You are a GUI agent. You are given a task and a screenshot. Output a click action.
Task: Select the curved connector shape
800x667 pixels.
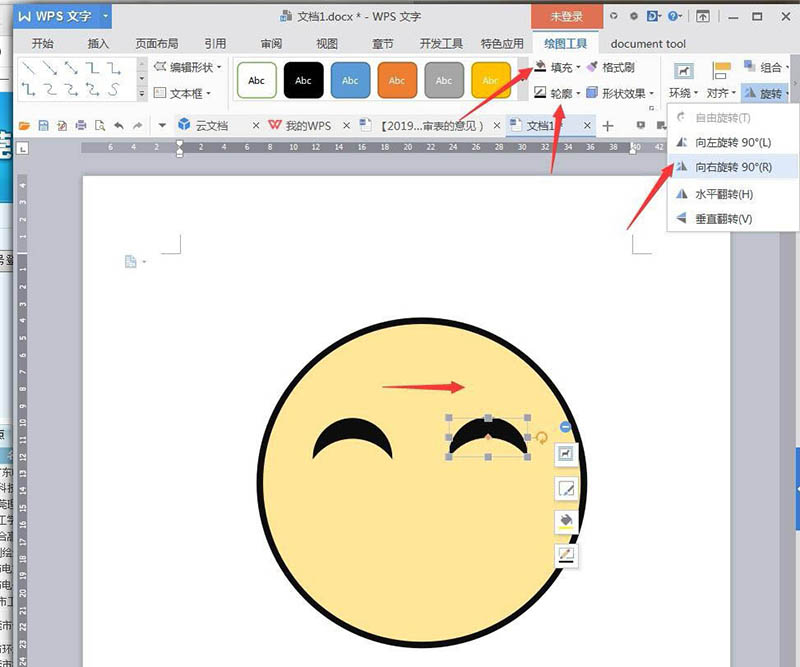click(x=50, y=90)
